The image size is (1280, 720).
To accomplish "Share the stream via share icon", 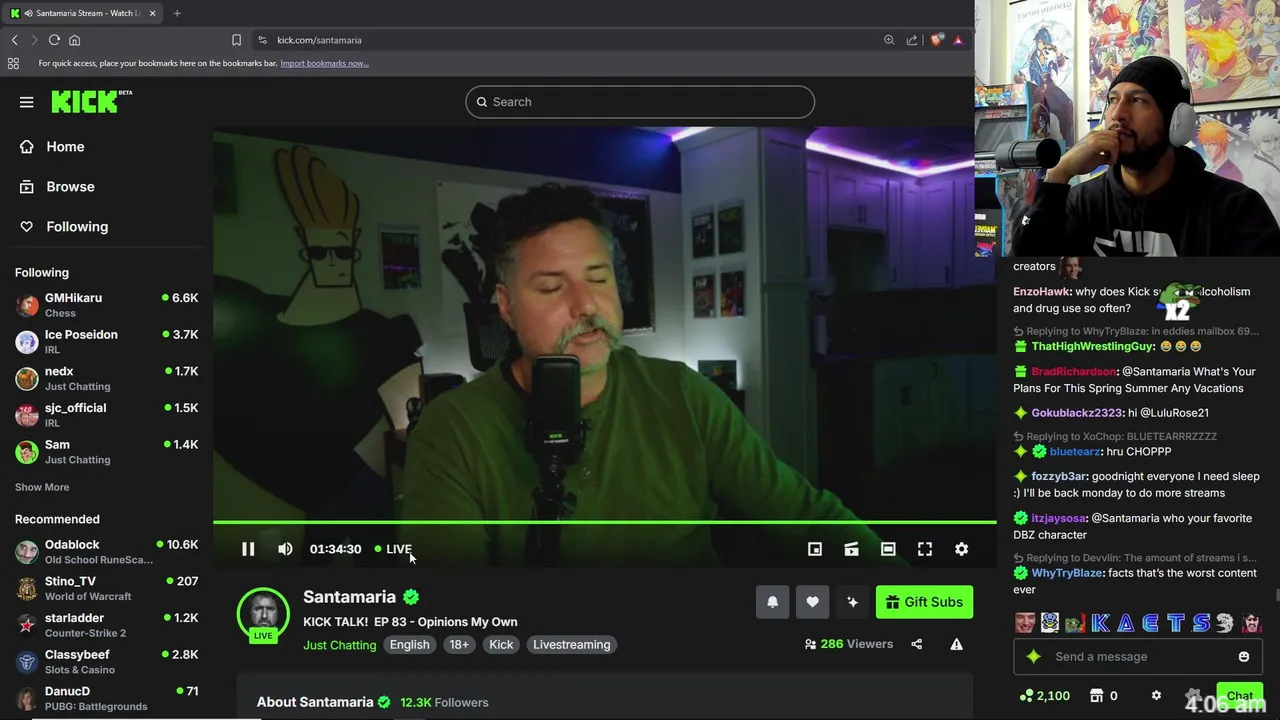I will click(x=917, y=644).
